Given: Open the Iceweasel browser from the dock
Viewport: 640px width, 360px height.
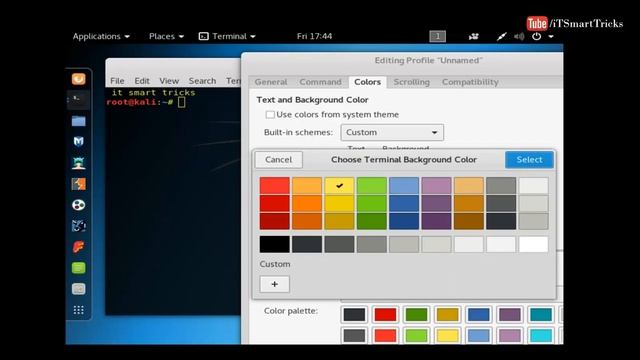Looking at the screenshot, I should pyautogui.click(x=78, y=78).
